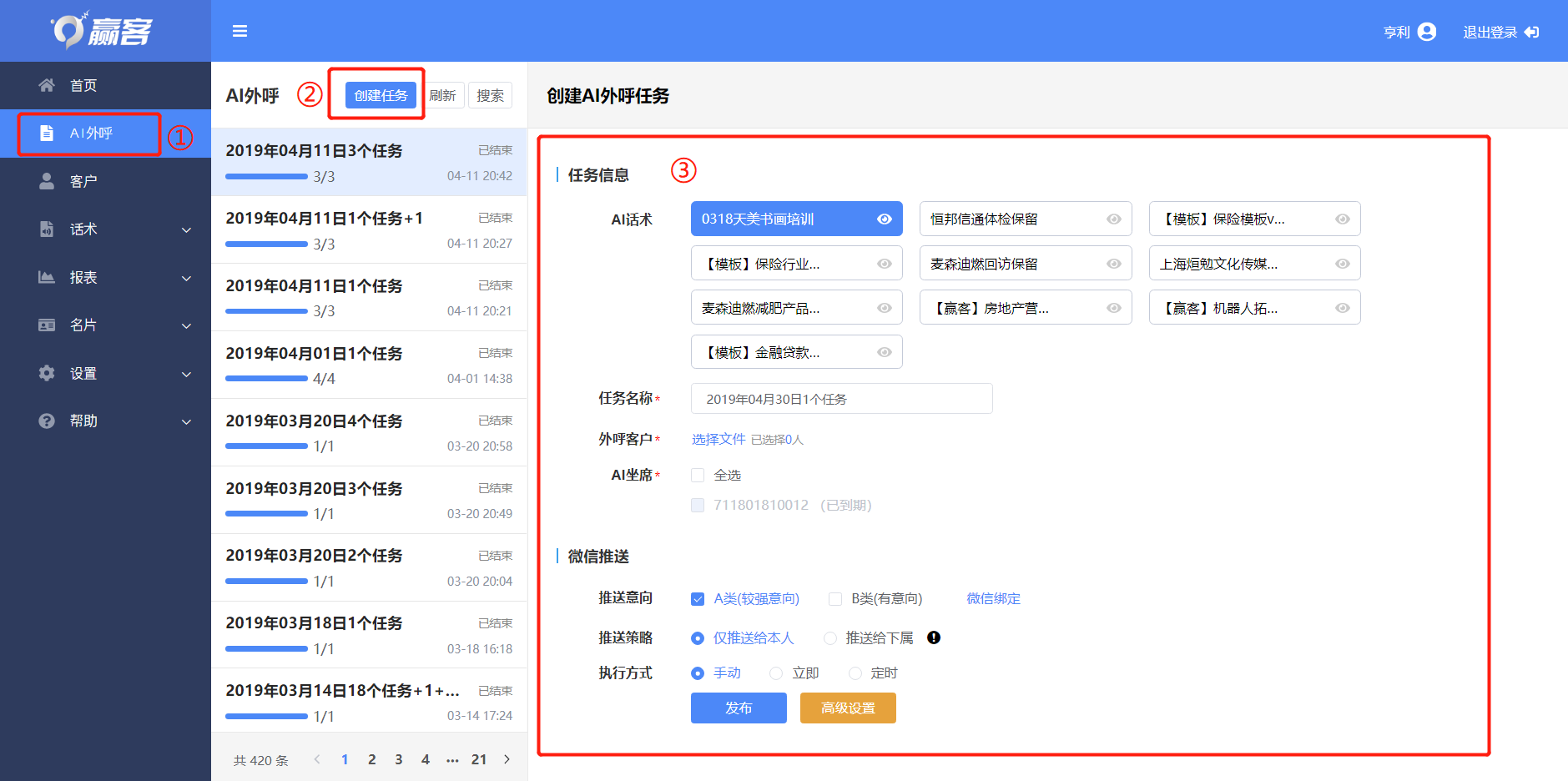Image resolution: width=1568 pixels, height=781 pixels.
Task: Go to previous page of task list
Action: coord(317,759)
